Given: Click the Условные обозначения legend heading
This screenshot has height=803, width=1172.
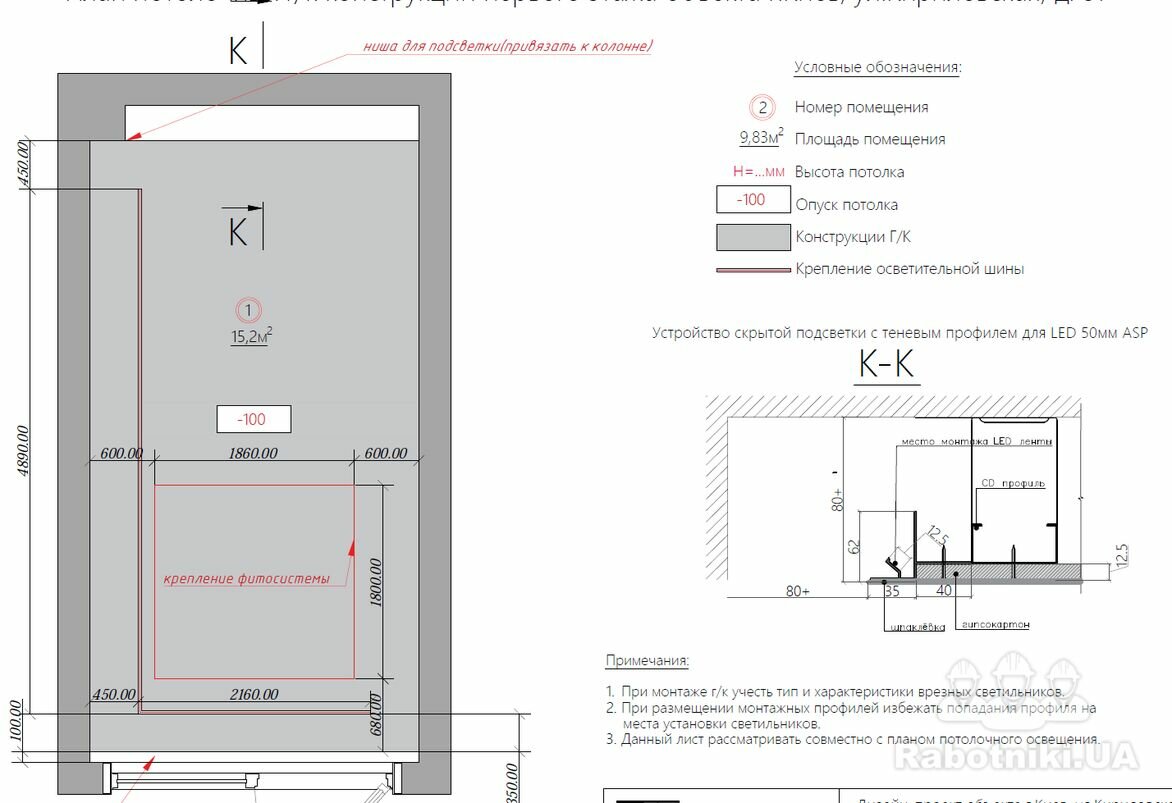Looking at the screenshot, I should tap(877, 68).
